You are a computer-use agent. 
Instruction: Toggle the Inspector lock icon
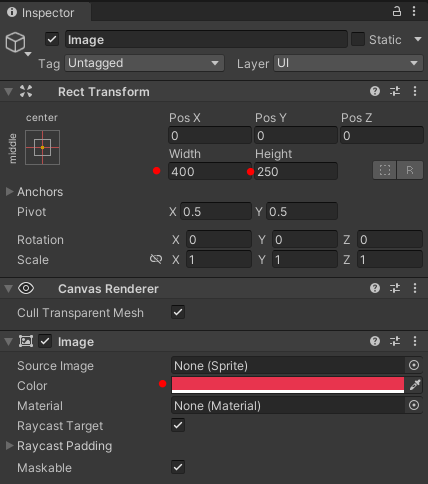coord(396,12)
